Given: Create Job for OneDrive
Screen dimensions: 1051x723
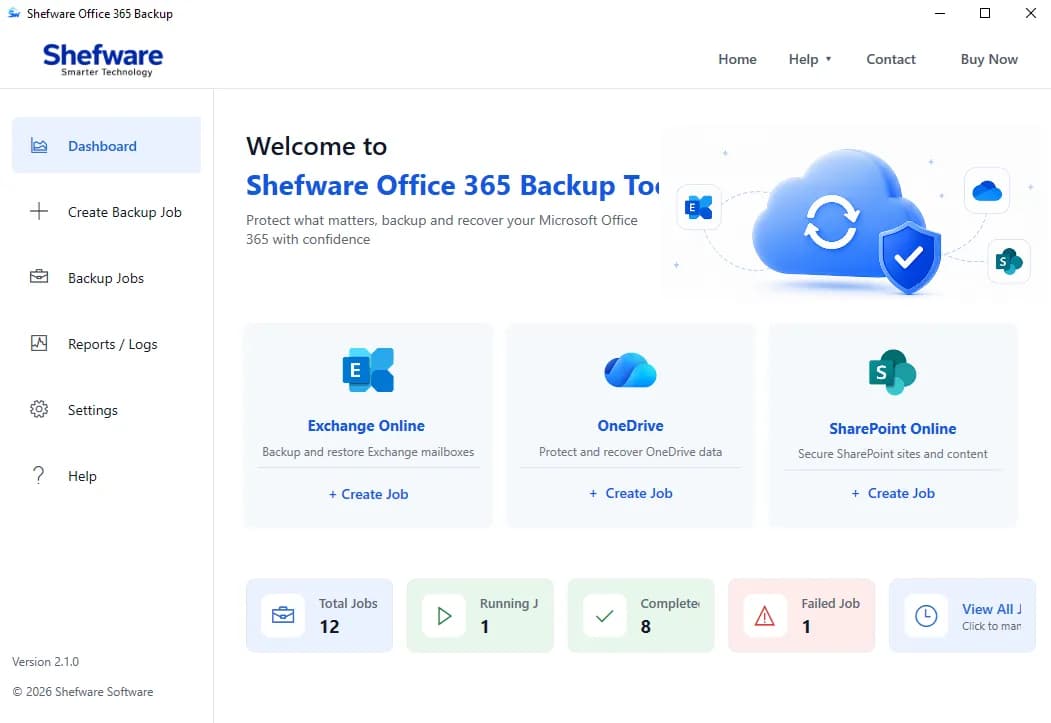Looking at the screenshot, I should tap(630, 492).
